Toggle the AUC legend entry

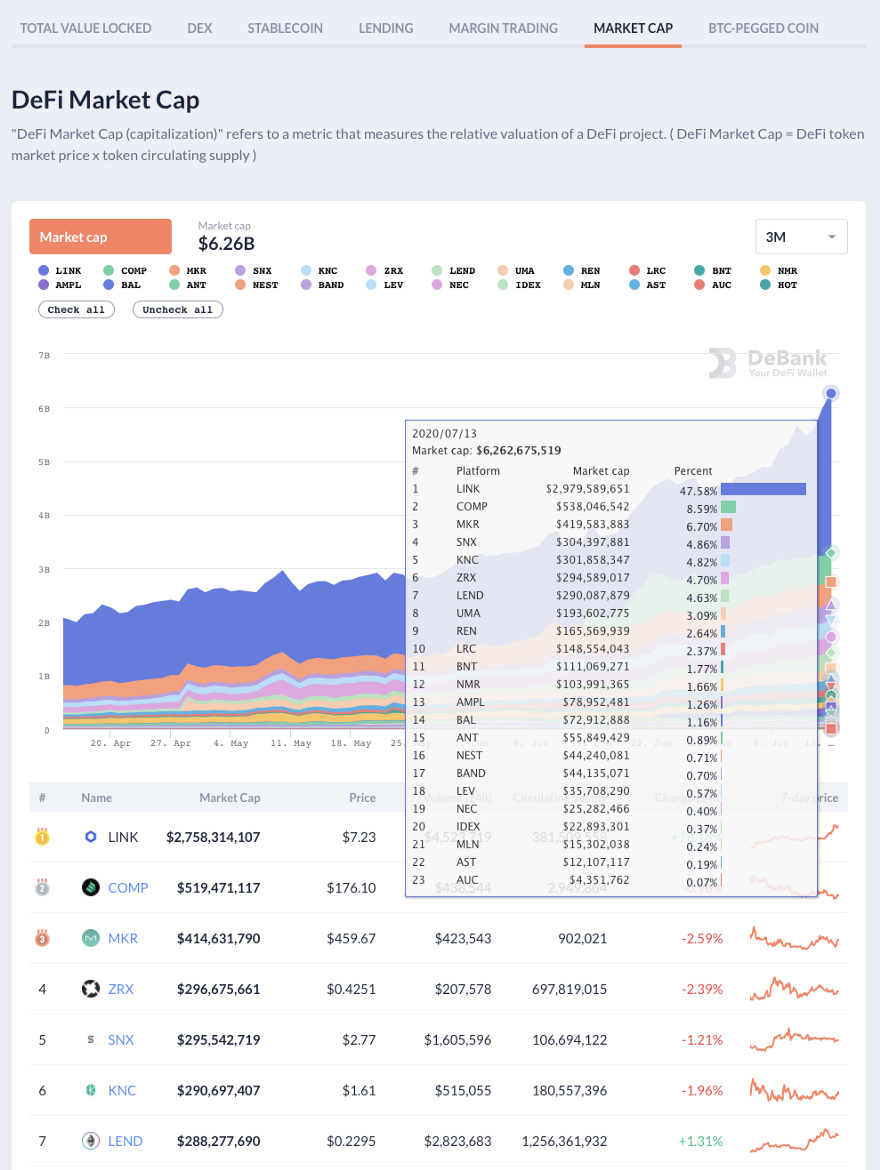713,285
